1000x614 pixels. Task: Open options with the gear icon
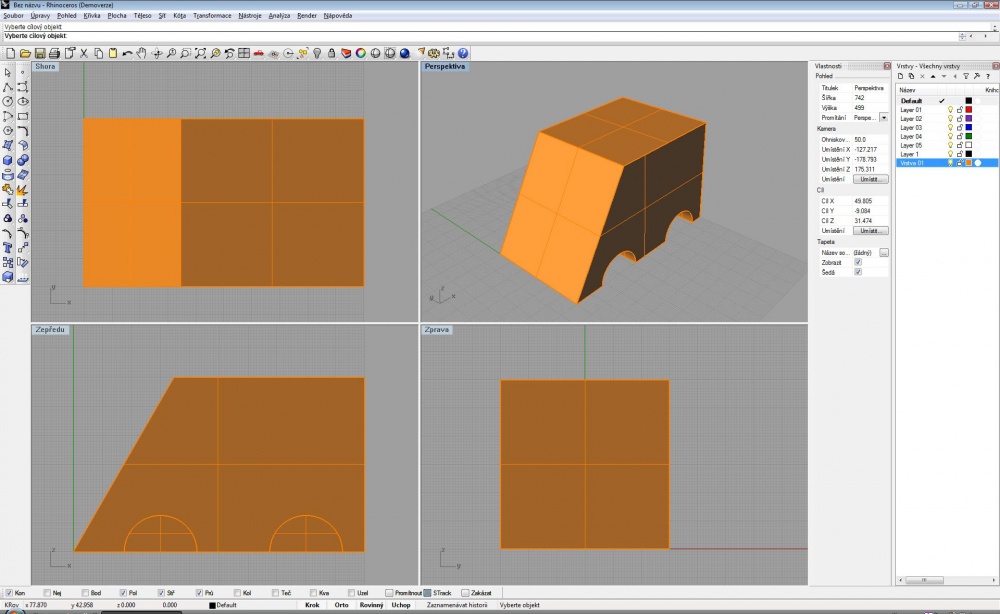click(434, 54)
